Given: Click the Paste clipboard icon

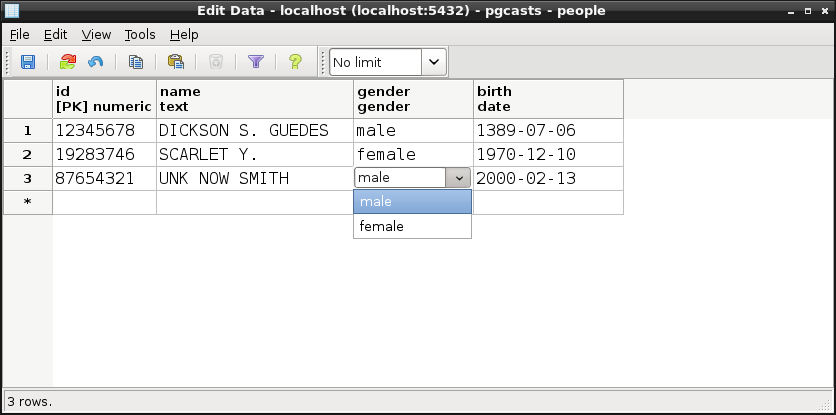Looking at the screenshot, I should pyautogui.click(x=176, y=62).
